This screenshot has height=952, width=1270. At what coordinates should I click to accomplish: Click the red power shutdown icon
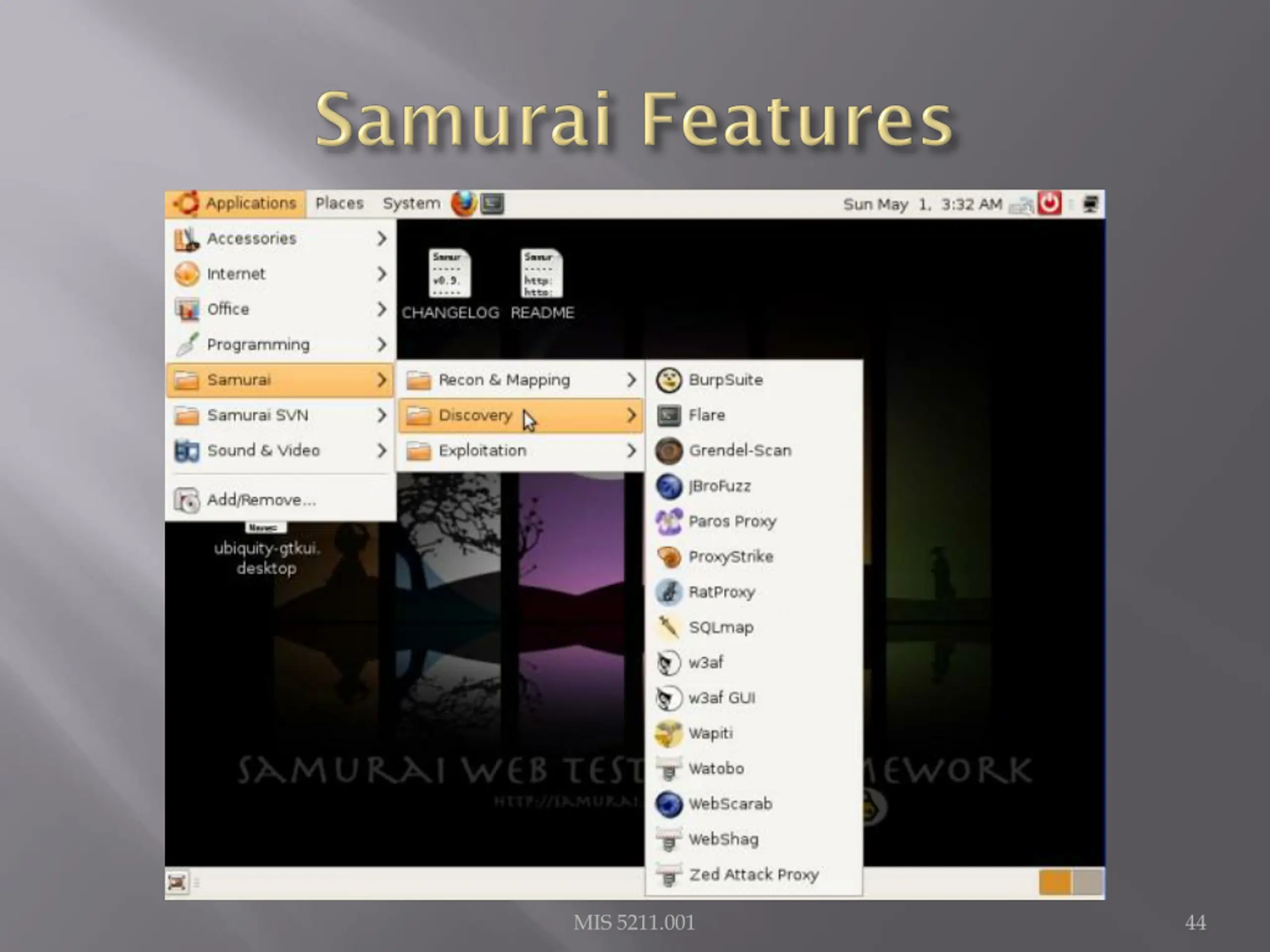(1050, 204)
